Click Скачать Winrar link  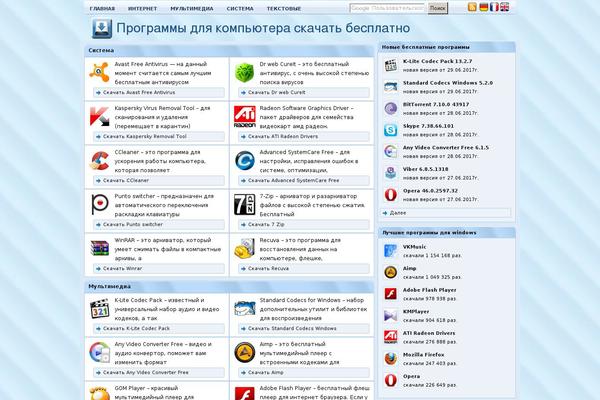[158, 269]
